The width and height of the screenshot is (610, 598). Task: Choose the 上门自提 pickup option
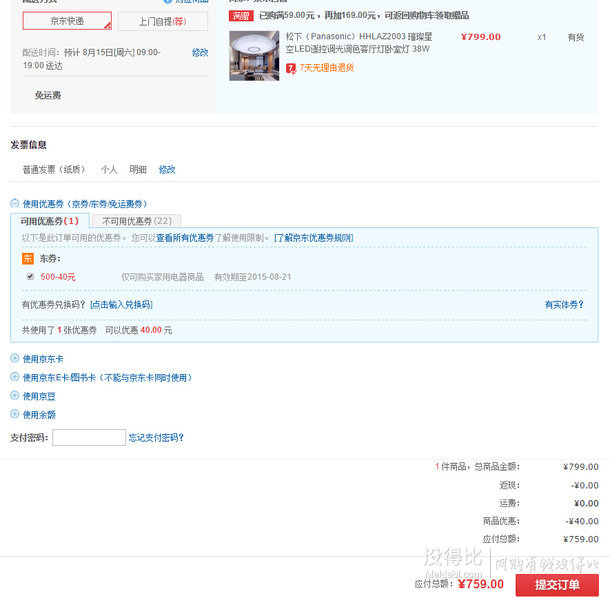click(x=163, y=21)
